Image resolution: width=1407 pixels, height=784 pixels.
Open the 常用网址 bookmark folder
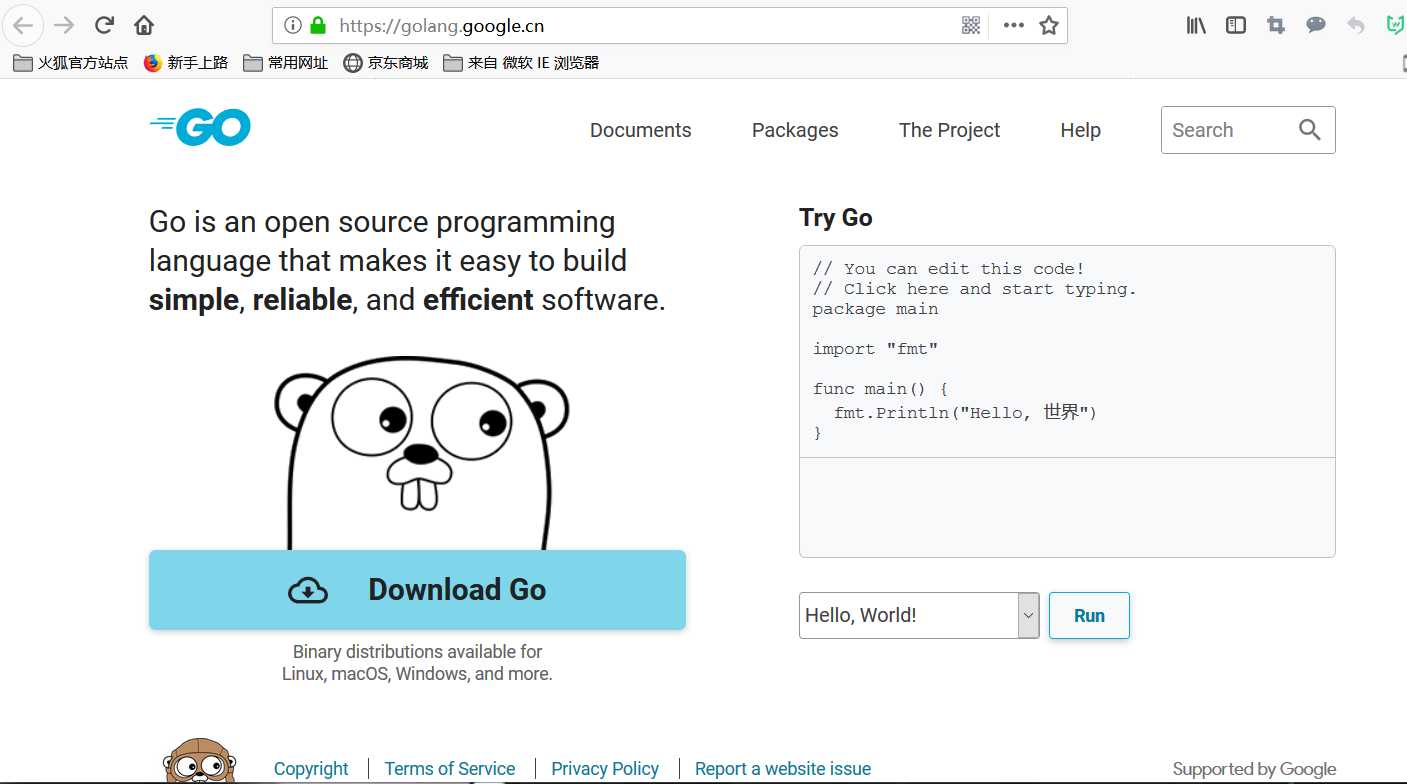click(286, 63)
